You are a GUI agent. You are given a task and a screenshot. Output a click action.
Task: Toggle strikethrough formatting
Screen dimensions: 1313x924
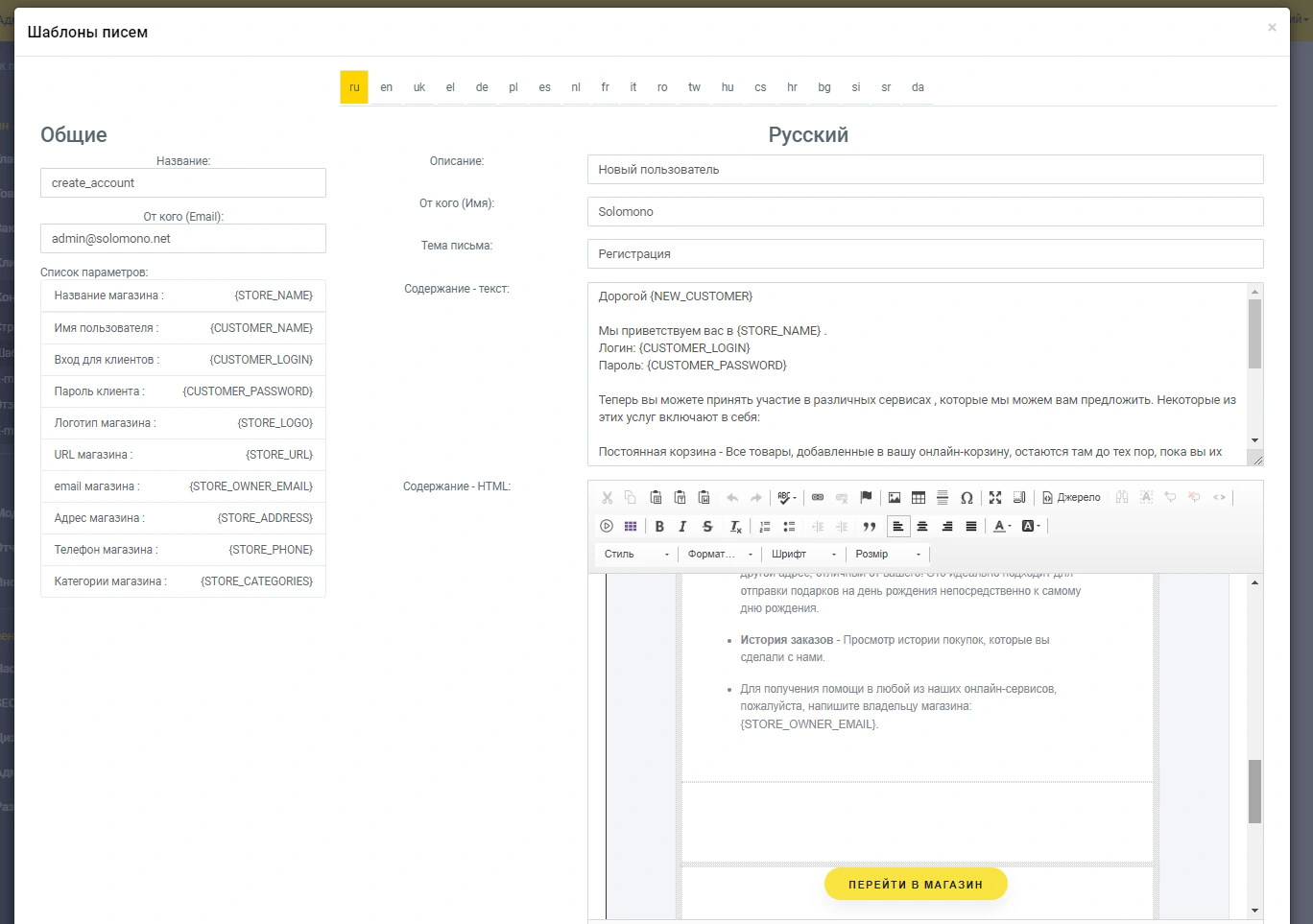[707, 526]
